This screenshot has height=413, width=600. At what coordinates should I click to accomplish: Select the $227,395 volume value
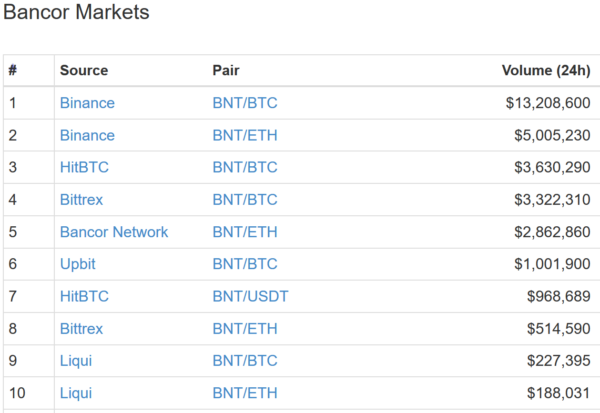pyautogui.click(x=559, y=361)
